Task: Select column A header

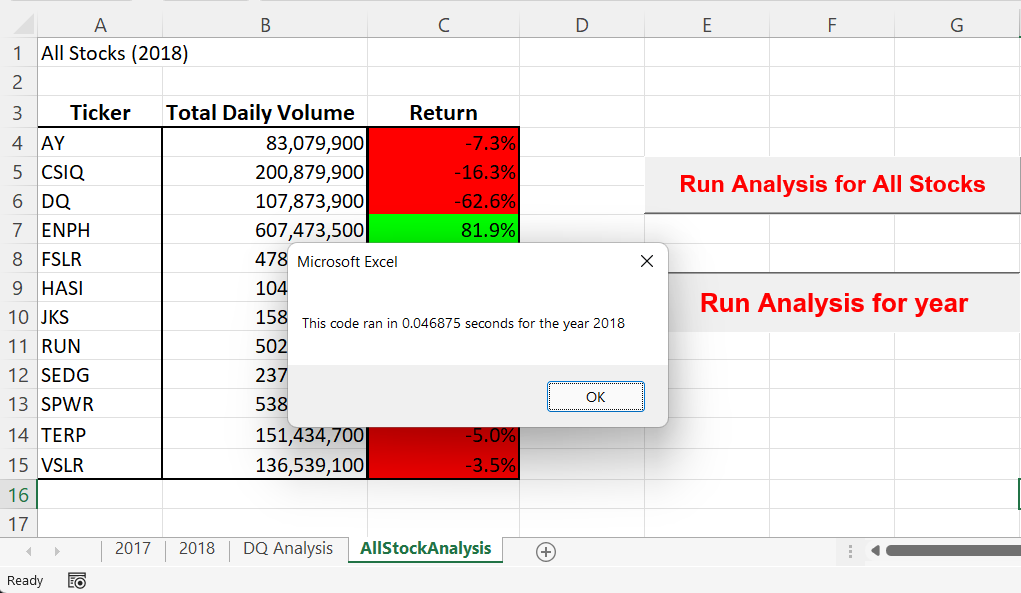Action: 100,25
